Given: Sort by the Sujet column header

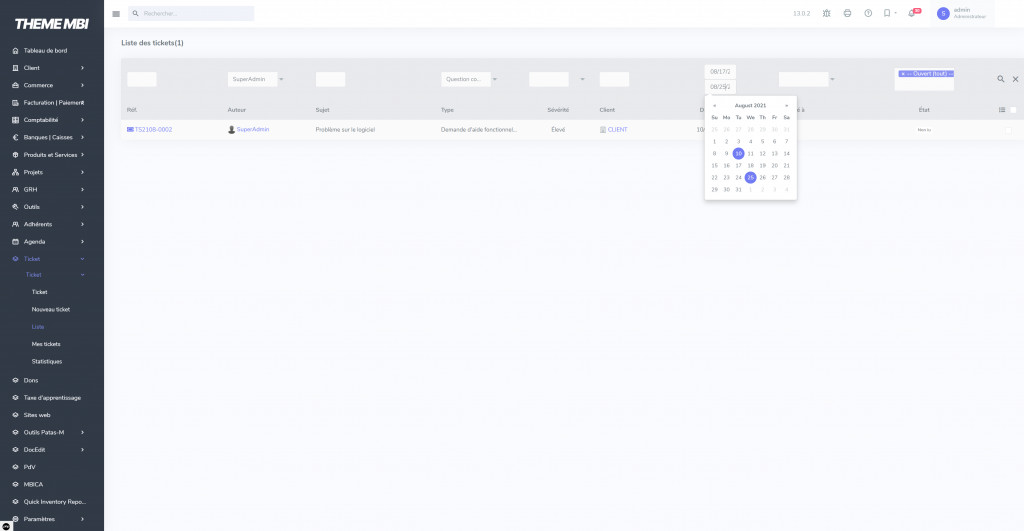Looking at the screenshot, I should [323, 110].
